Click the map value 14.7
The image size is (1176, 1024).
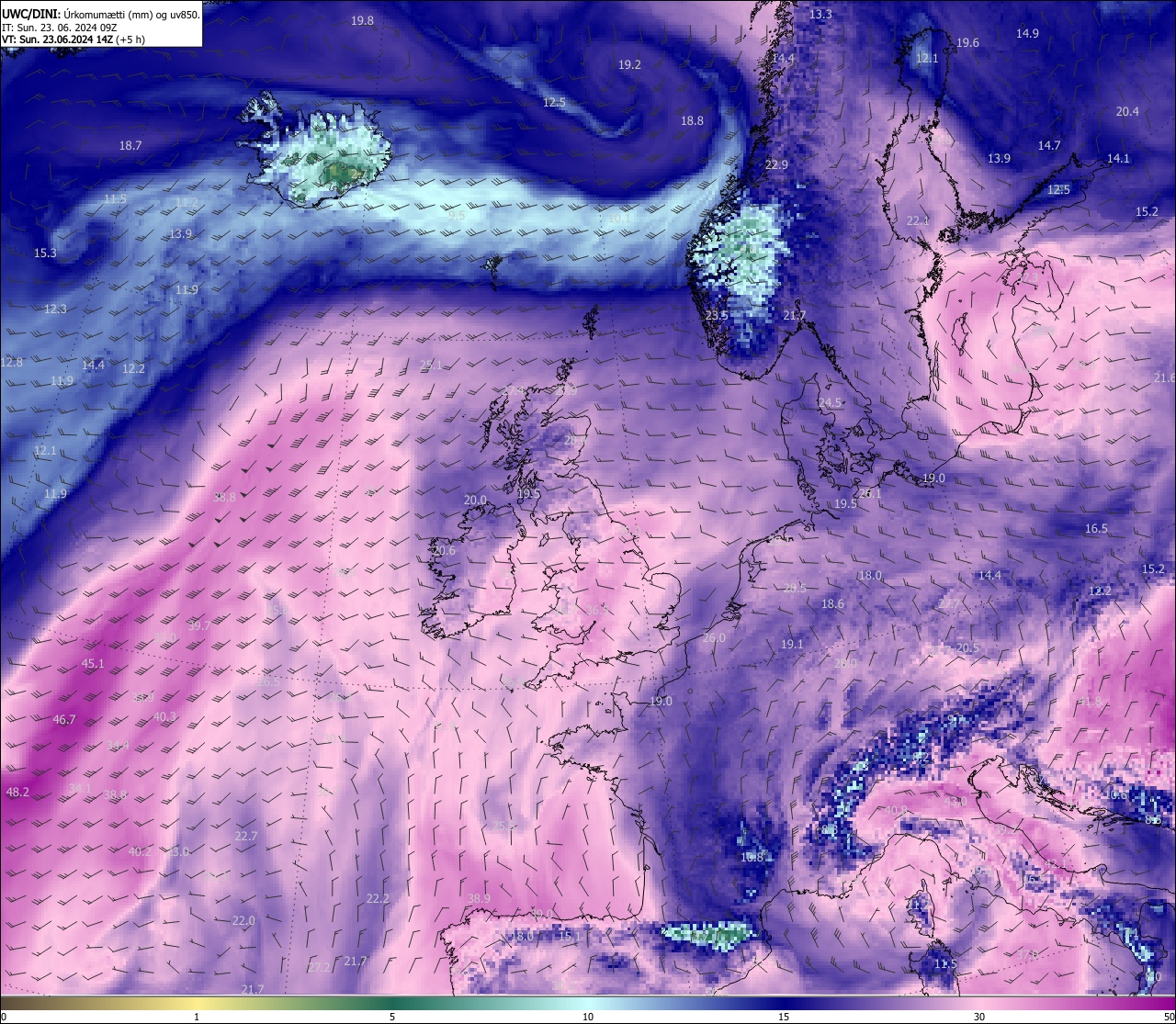click(1049, 145)
